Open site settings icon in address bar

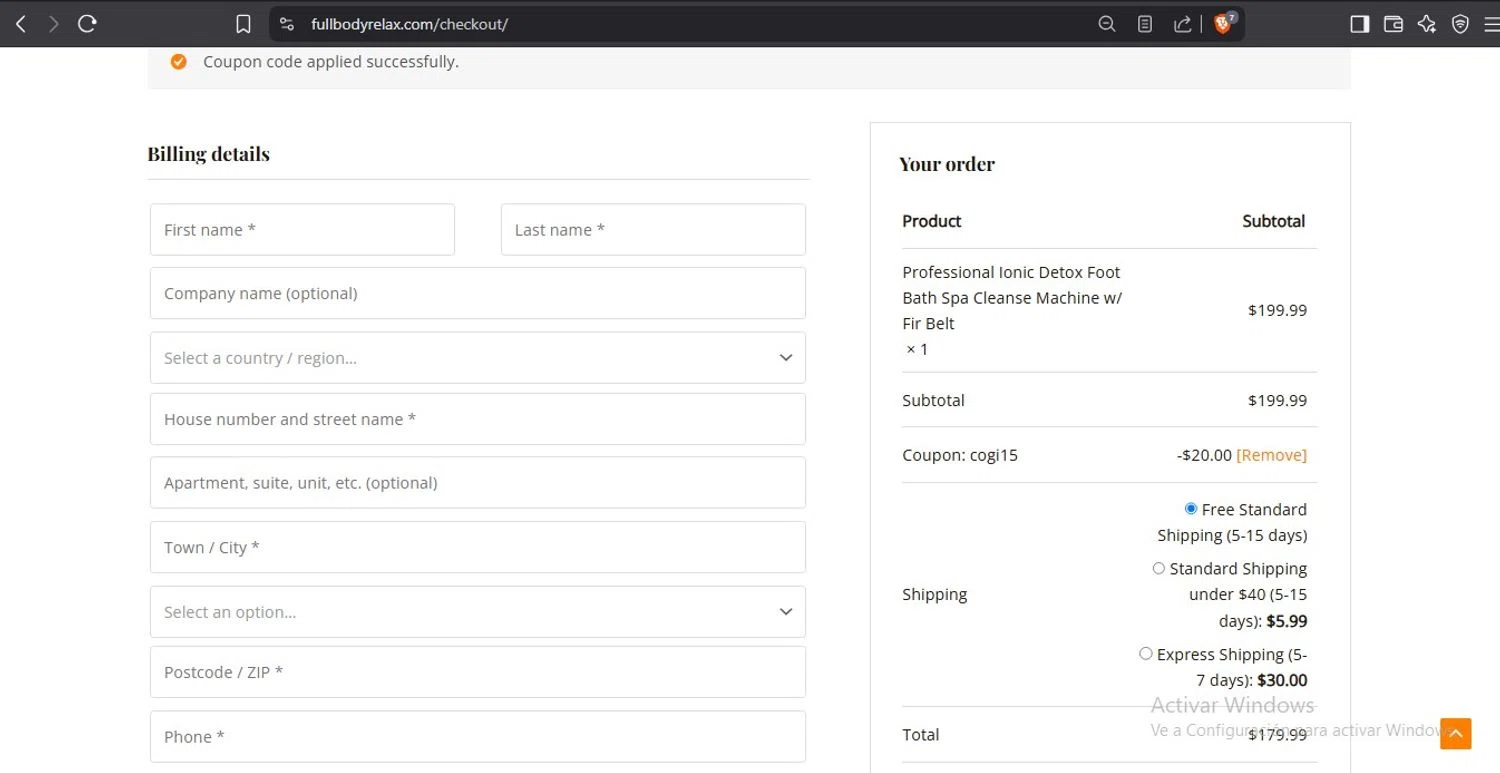(287, 24)
